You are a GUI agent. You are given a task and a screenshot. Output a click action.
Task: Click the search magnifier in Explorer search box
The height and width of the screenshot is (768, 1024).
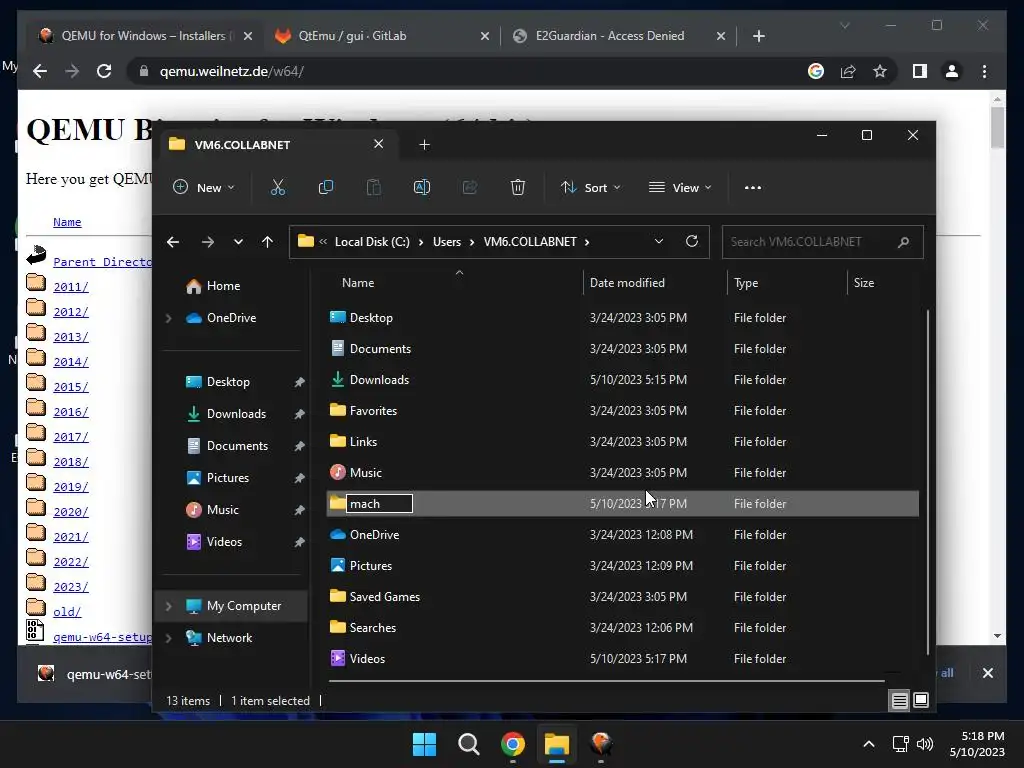coord(904,242)
